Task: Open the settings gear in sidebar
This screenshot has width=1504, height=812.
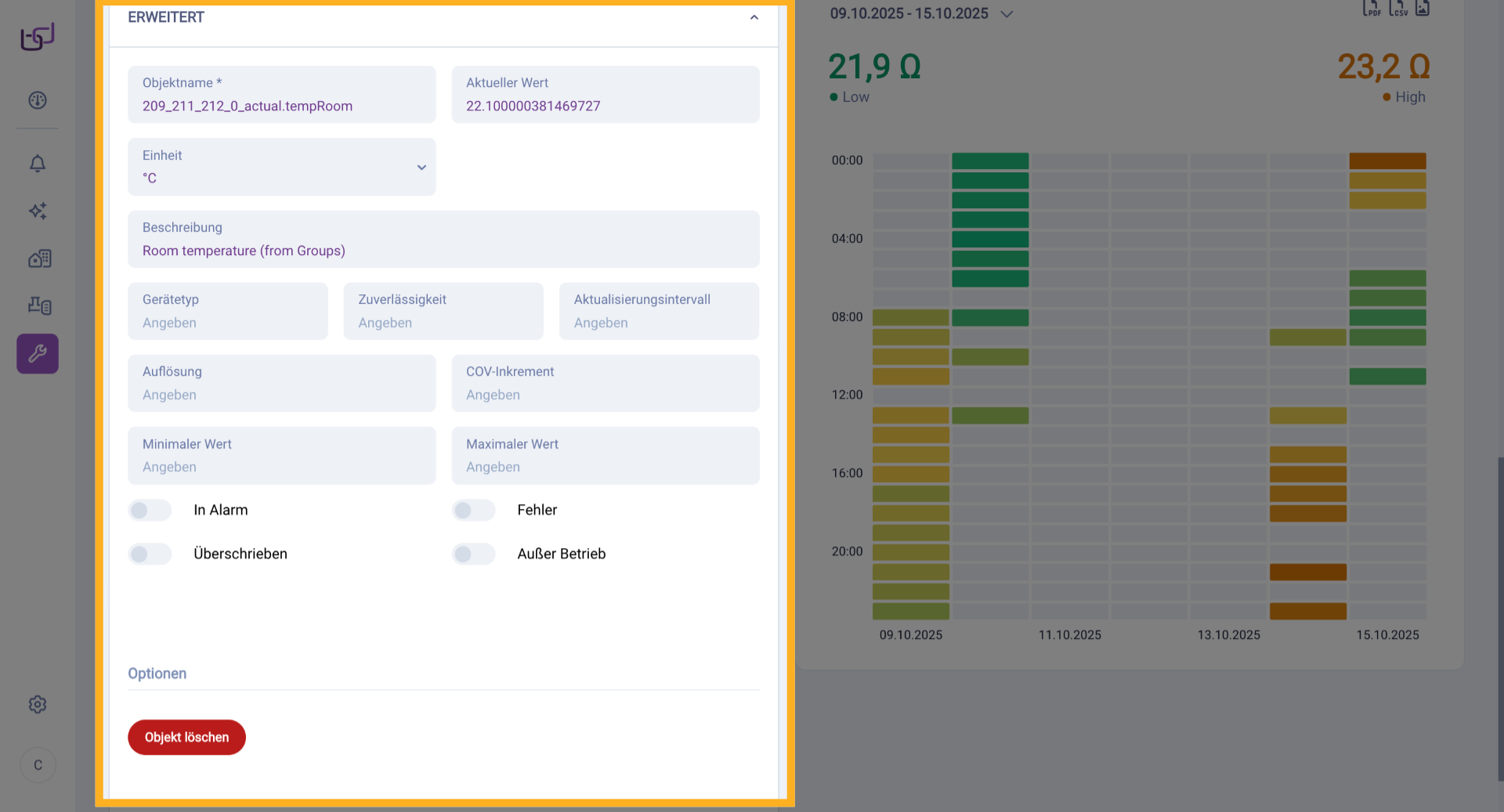Action: coord(38,704)
